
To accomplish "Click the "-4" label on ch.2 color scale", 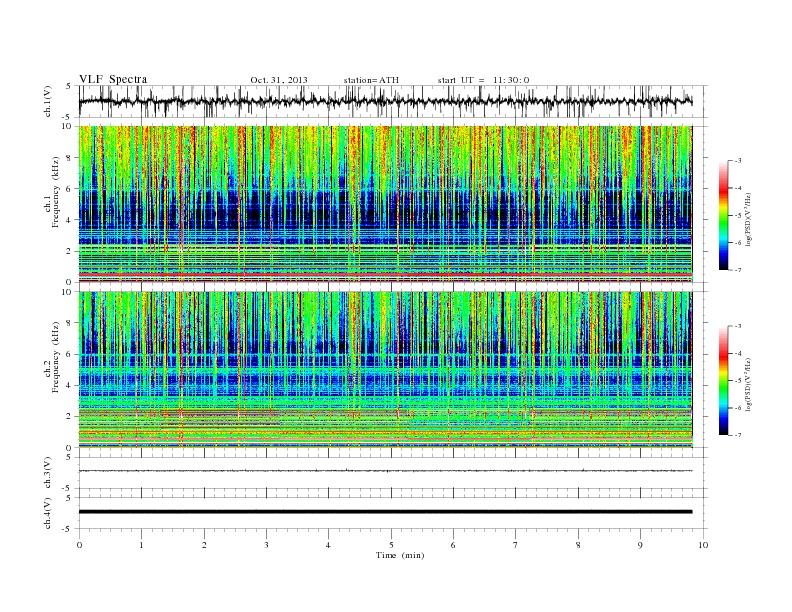I will click(737, 353).
